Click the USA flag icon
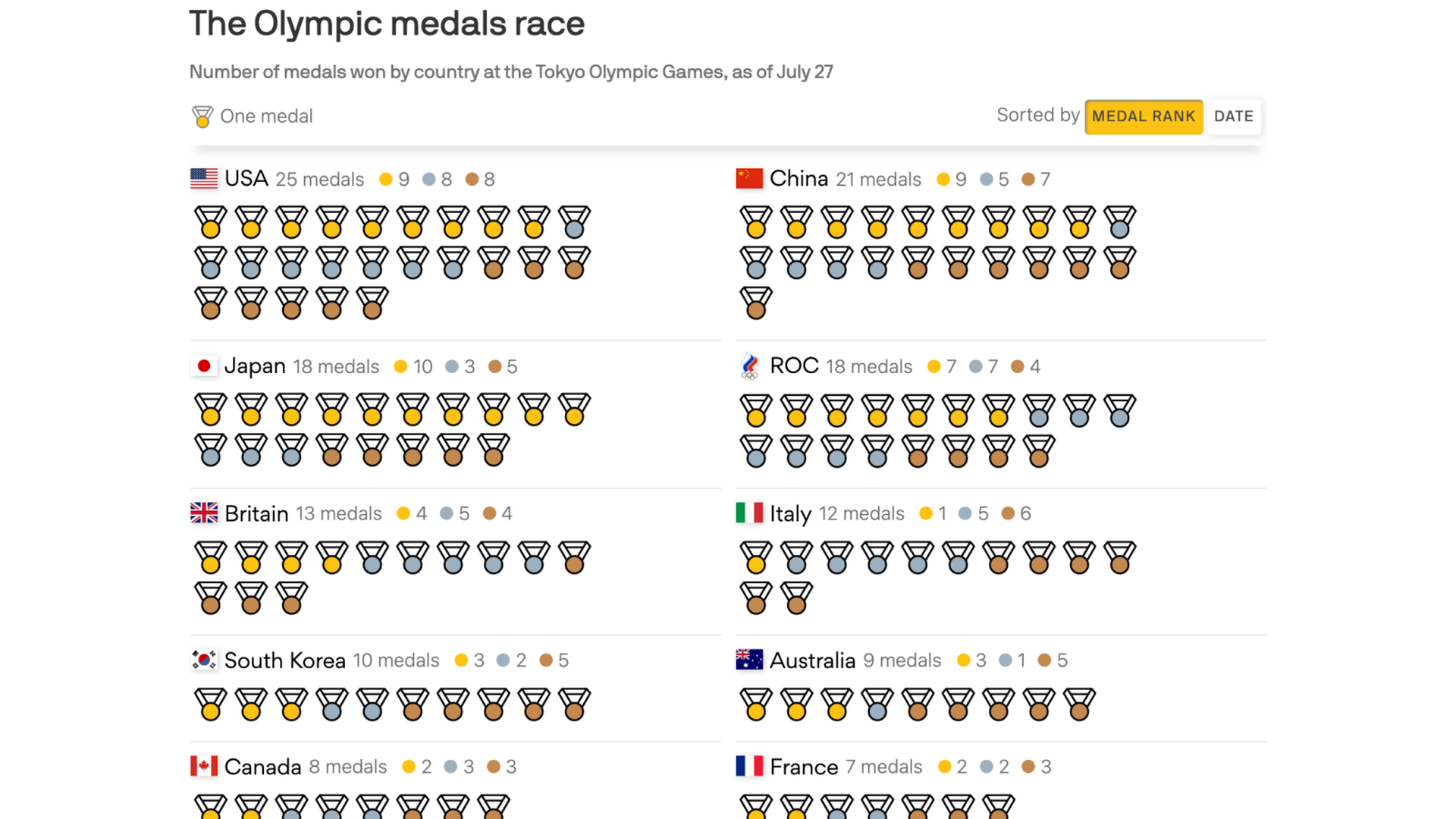The height and width of the screenshot is (819, 1456). [x=204, y=179]
